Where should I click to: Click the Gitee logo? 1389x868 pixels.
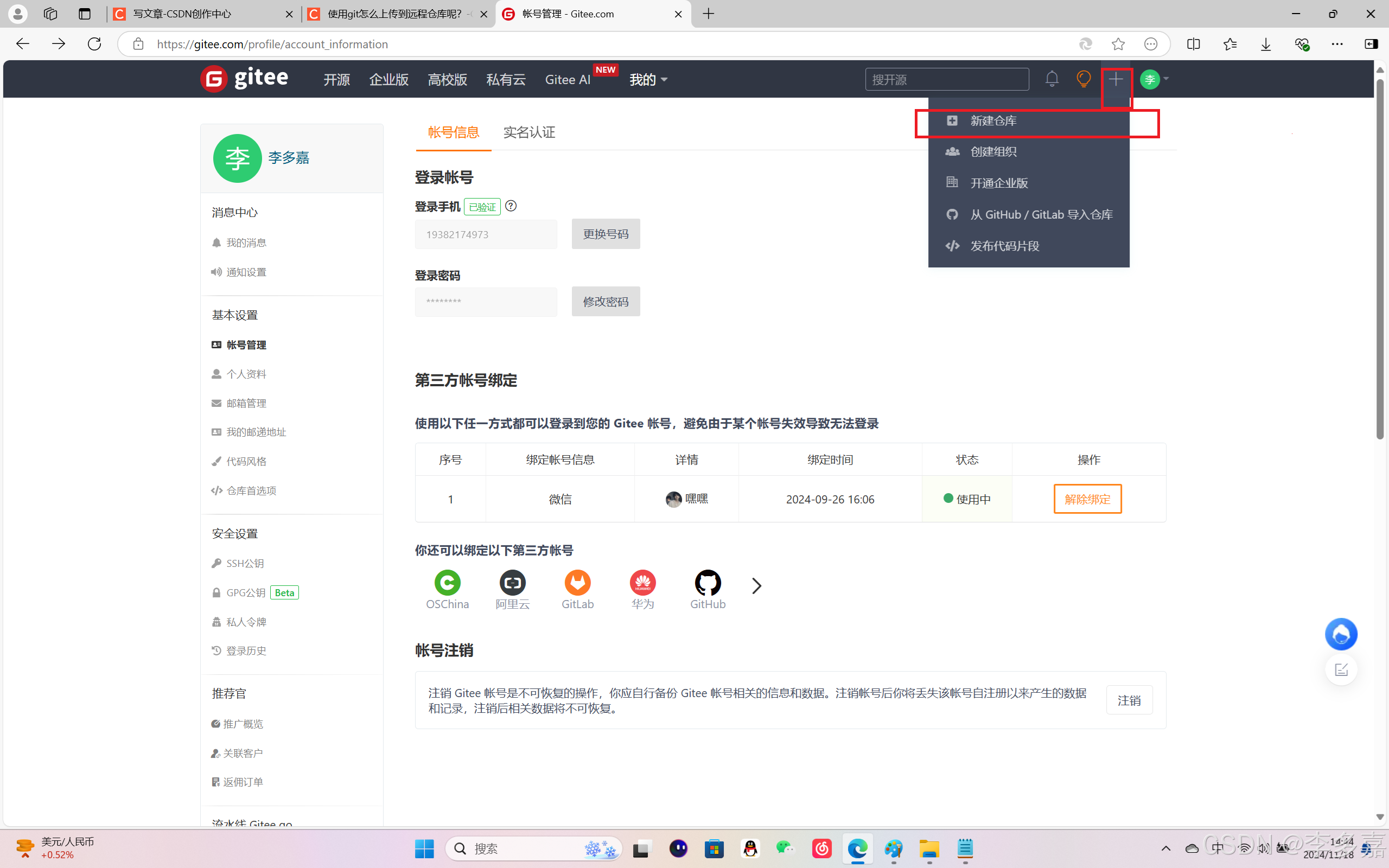[x=245, y=79]
